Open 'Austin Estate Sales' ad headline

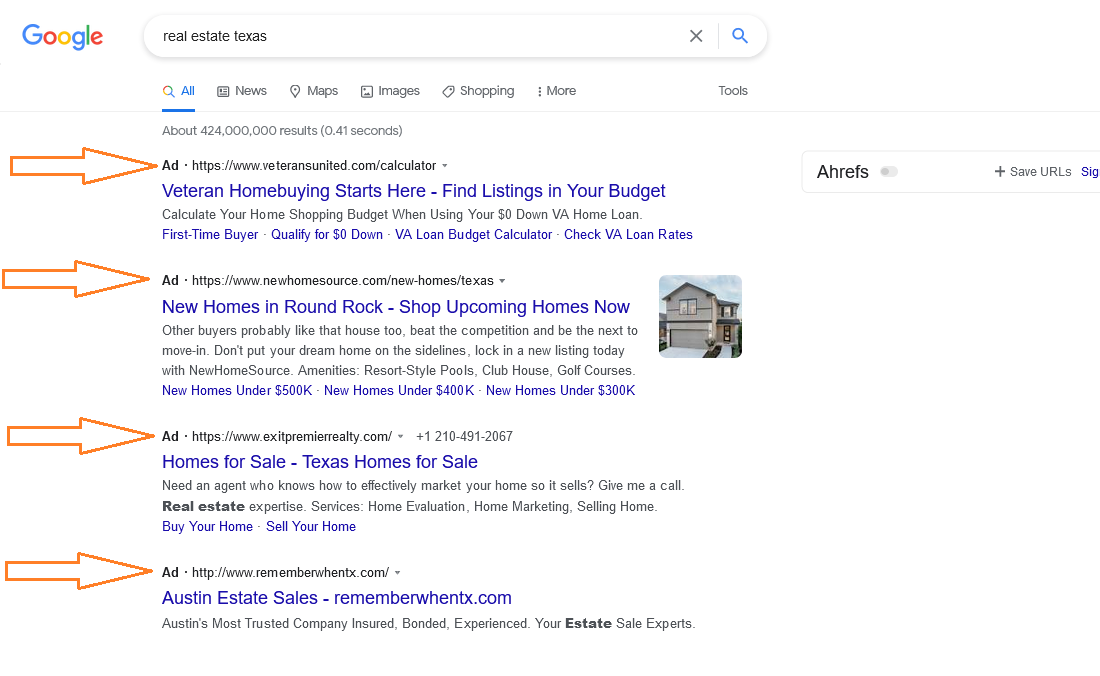pos(337,598)
